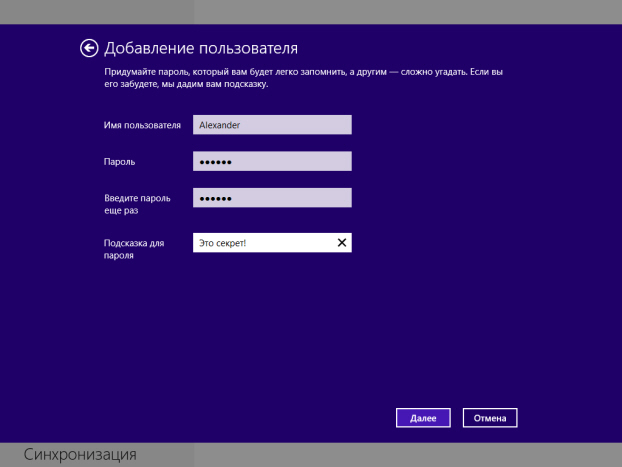Click the Синхронизация text in background
Image resolution: width=622 pixels, height=467 pixels.
[x=80, y=455]
